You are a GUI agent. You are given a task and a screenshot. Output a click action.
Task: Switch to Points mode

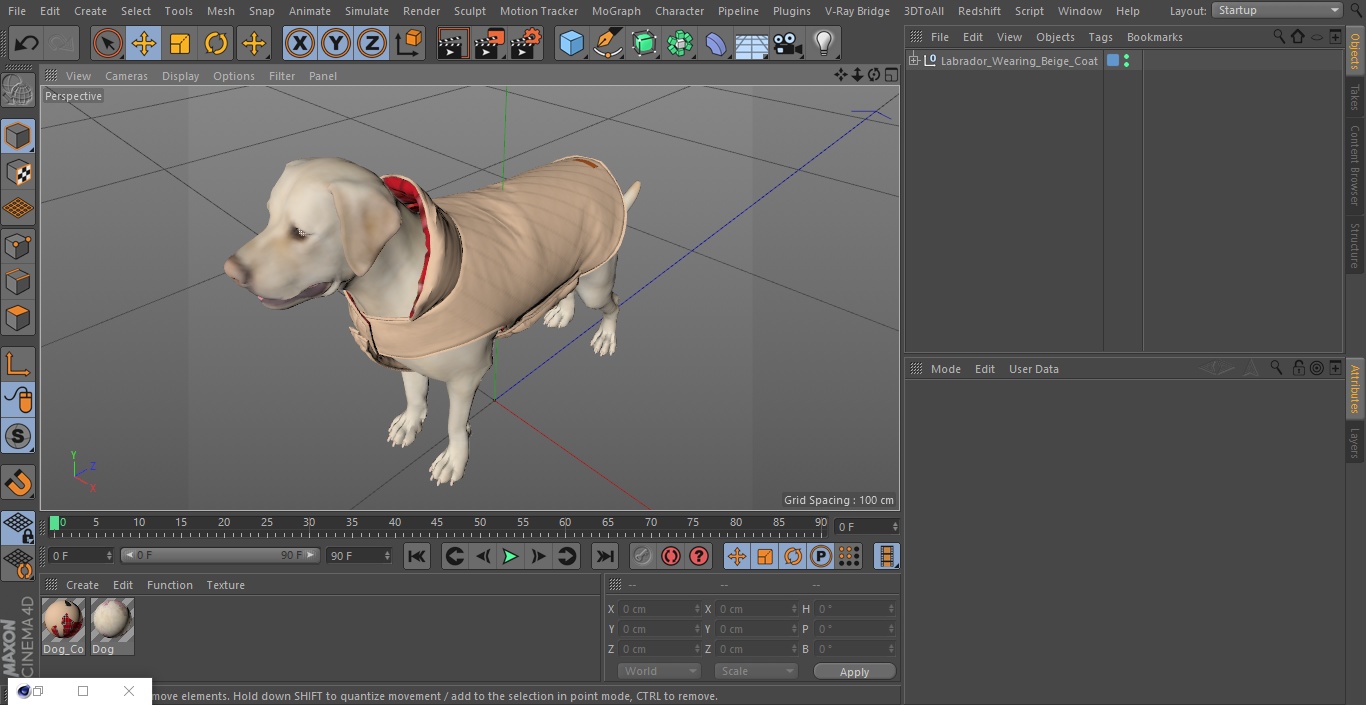point(18,245)
